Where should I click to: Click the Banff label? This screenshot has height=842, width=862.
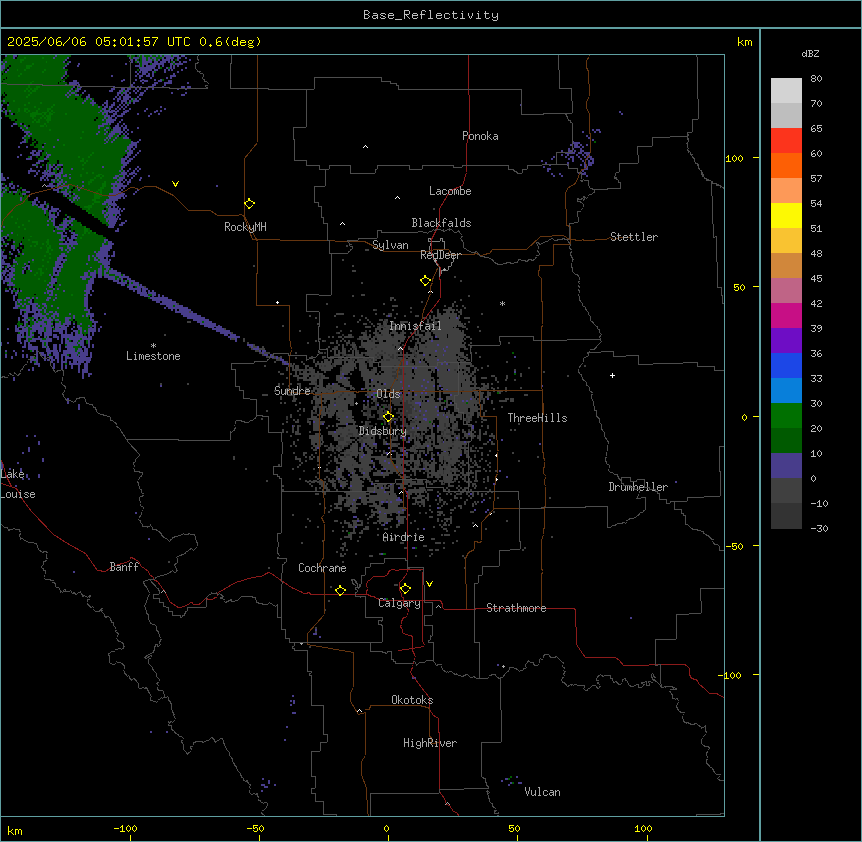coord(124,567)
